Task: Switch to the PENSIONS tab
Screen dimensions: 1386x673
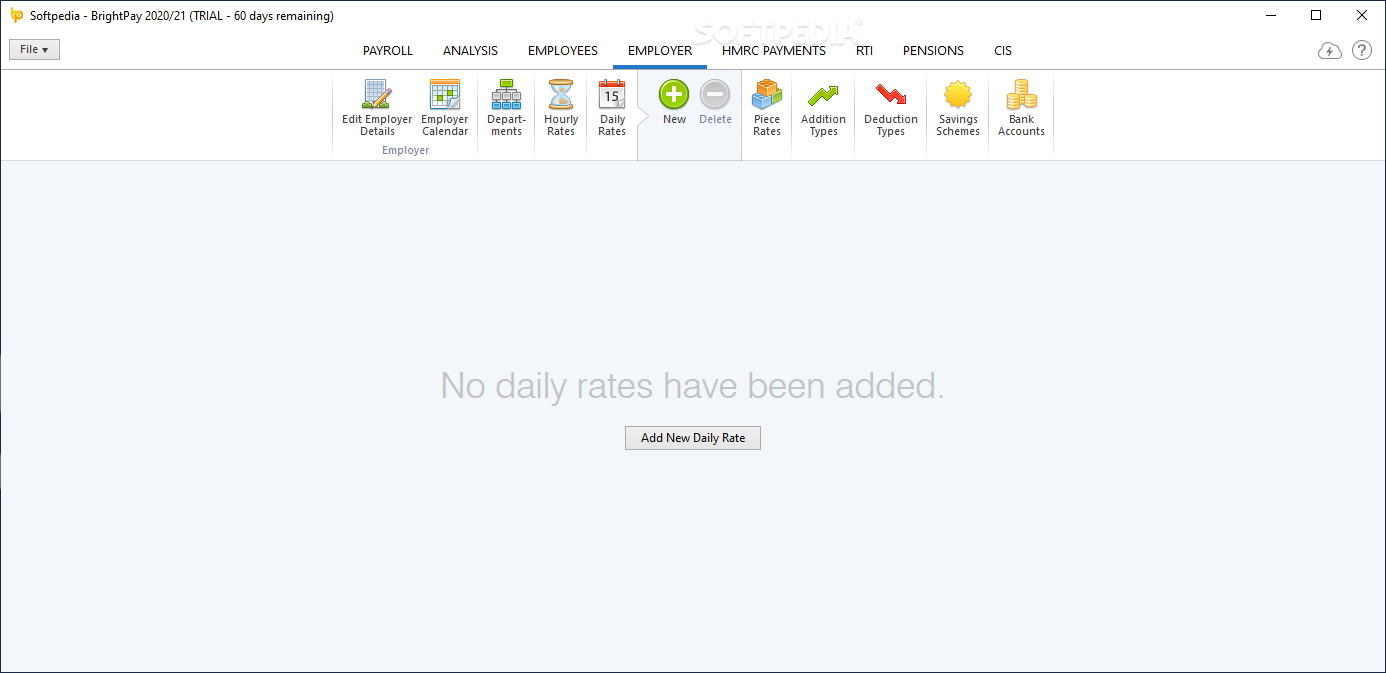Action: tap(933, 50)
